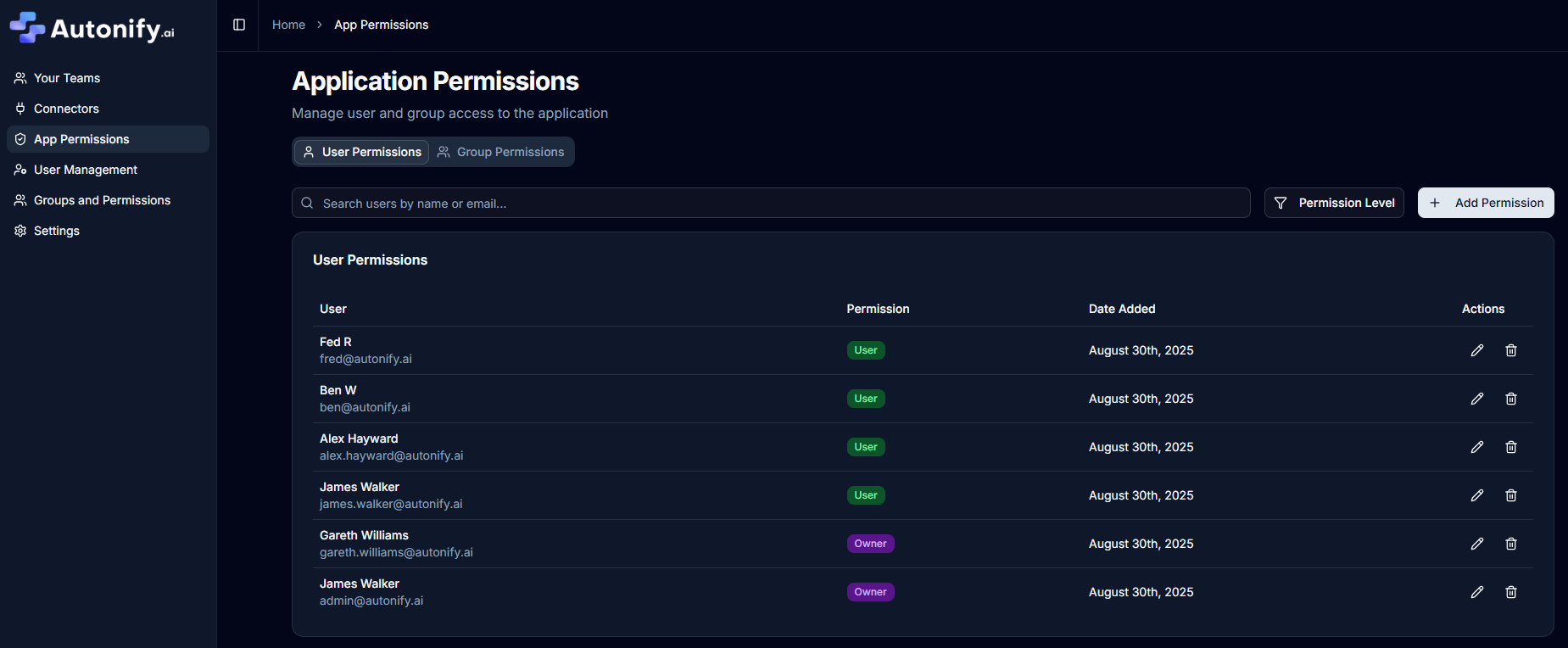
Task: Focus the search users input field
Action: click(771, 203)
